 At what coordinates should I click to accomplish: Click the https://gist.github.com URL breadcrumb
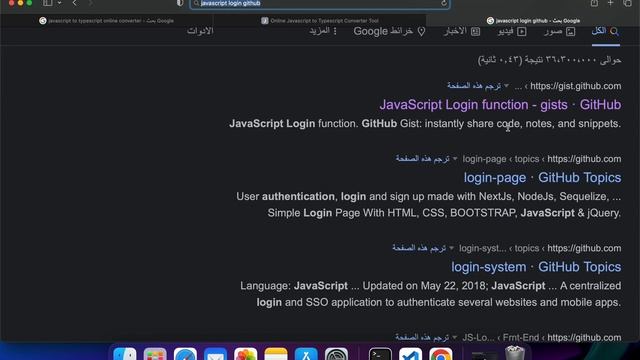click(576, 86)
